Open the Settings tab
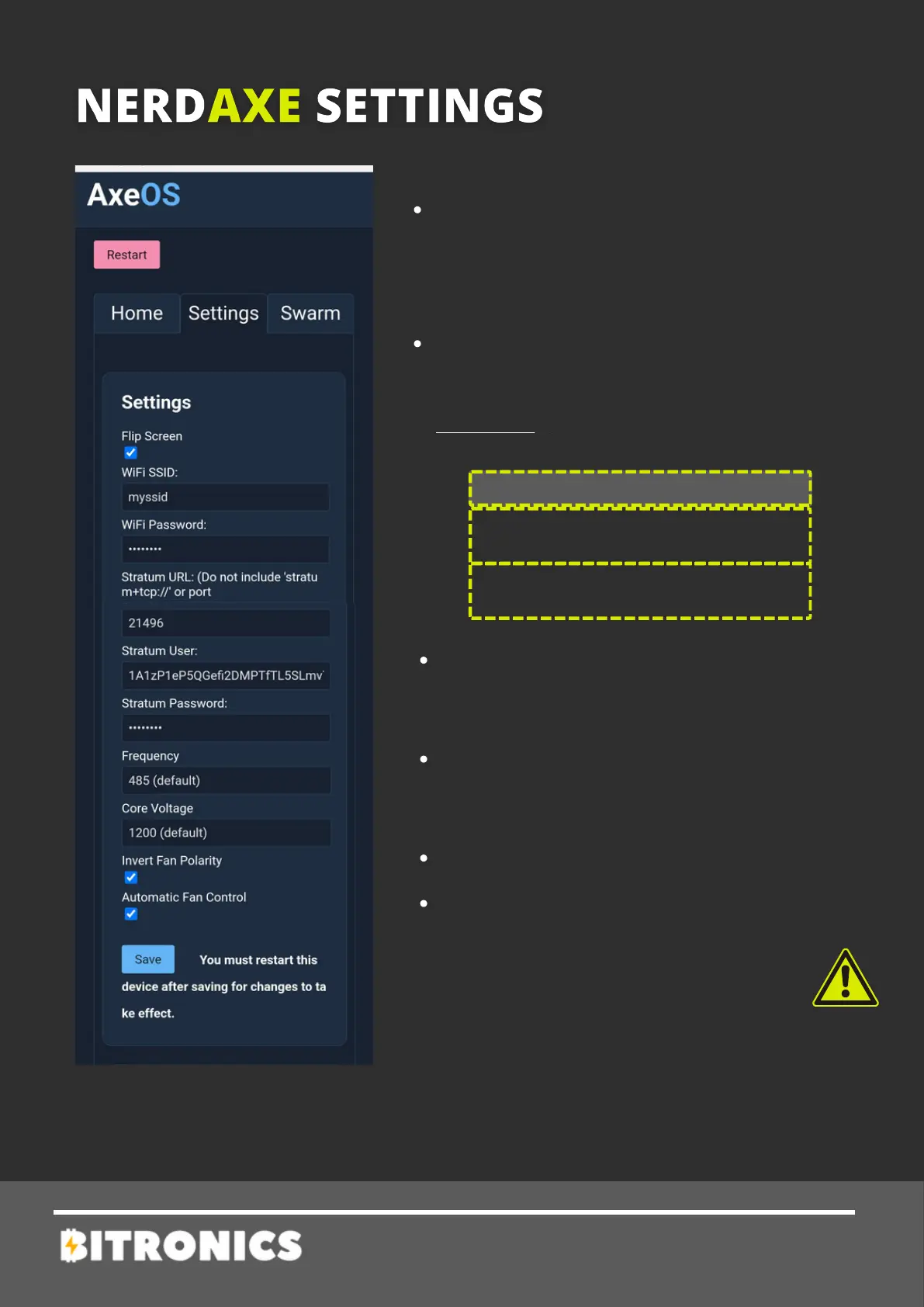 point(223,313)
